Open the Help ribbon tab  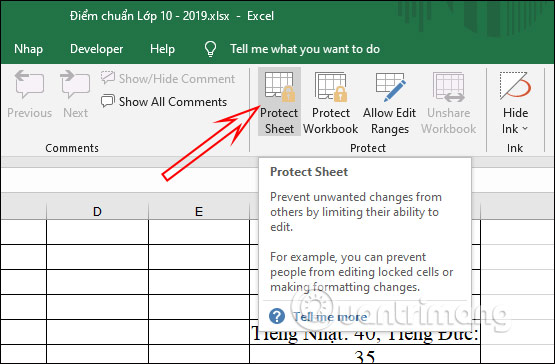tap(162, 49)
